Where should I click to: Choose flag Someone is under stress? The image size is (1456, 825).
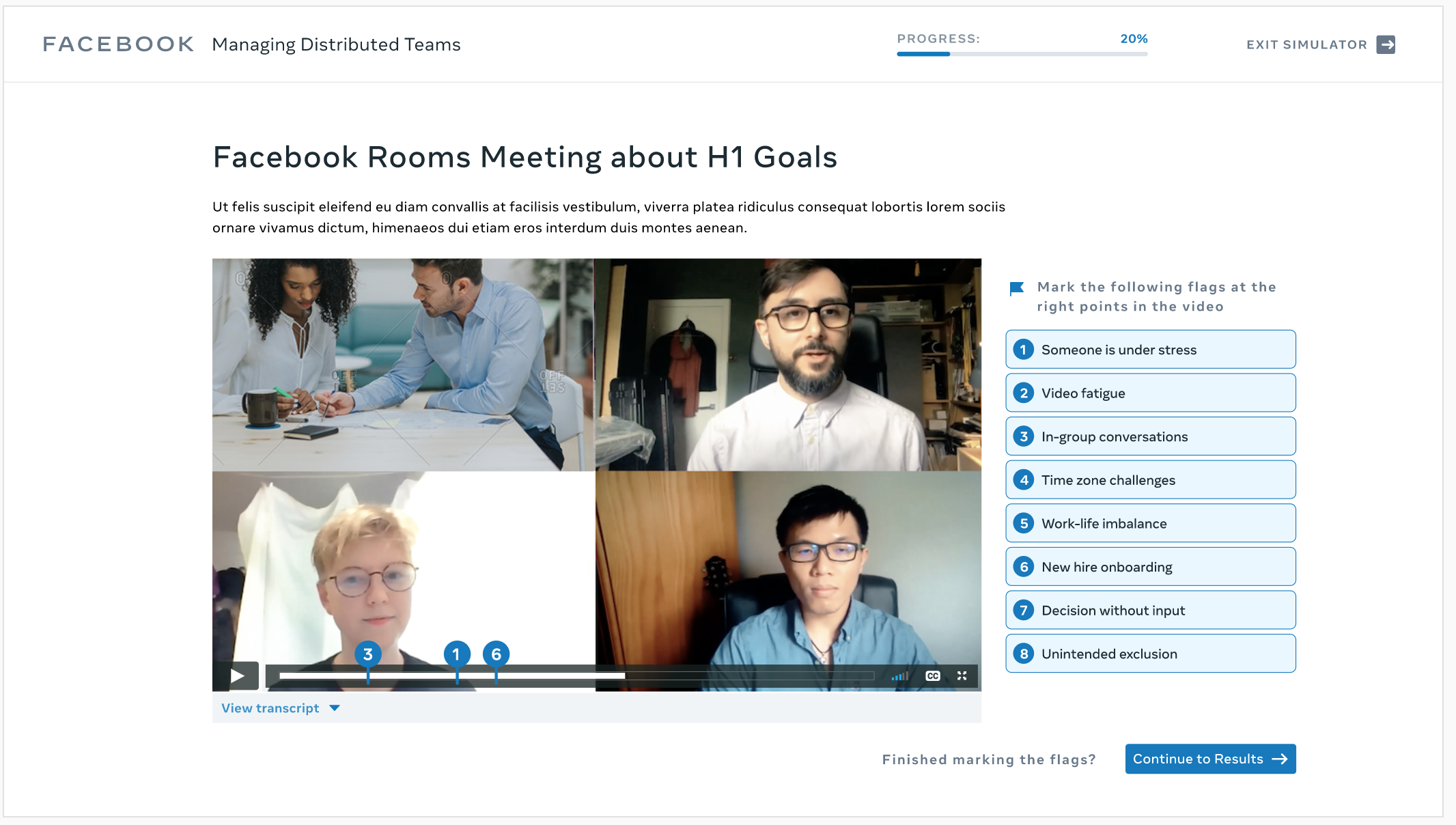[1150, 350]
